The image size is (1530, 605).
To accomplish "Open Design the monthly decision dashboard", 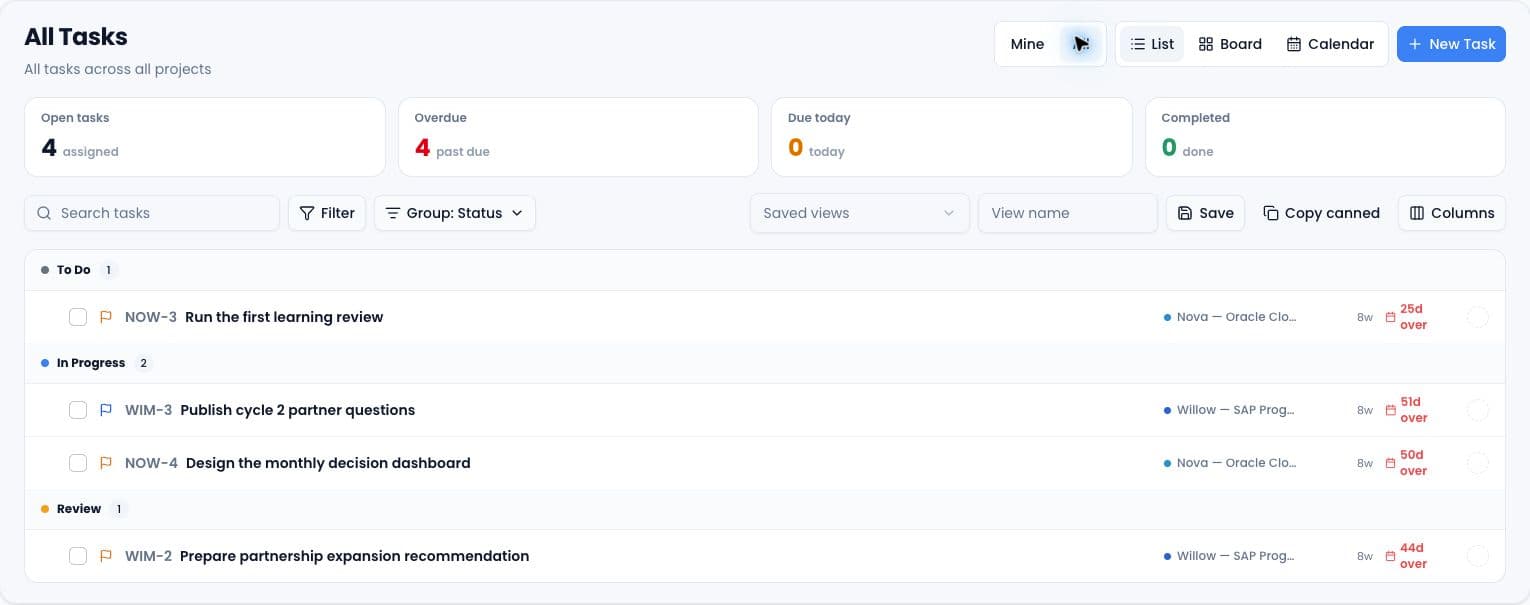I will click(328, 463).
